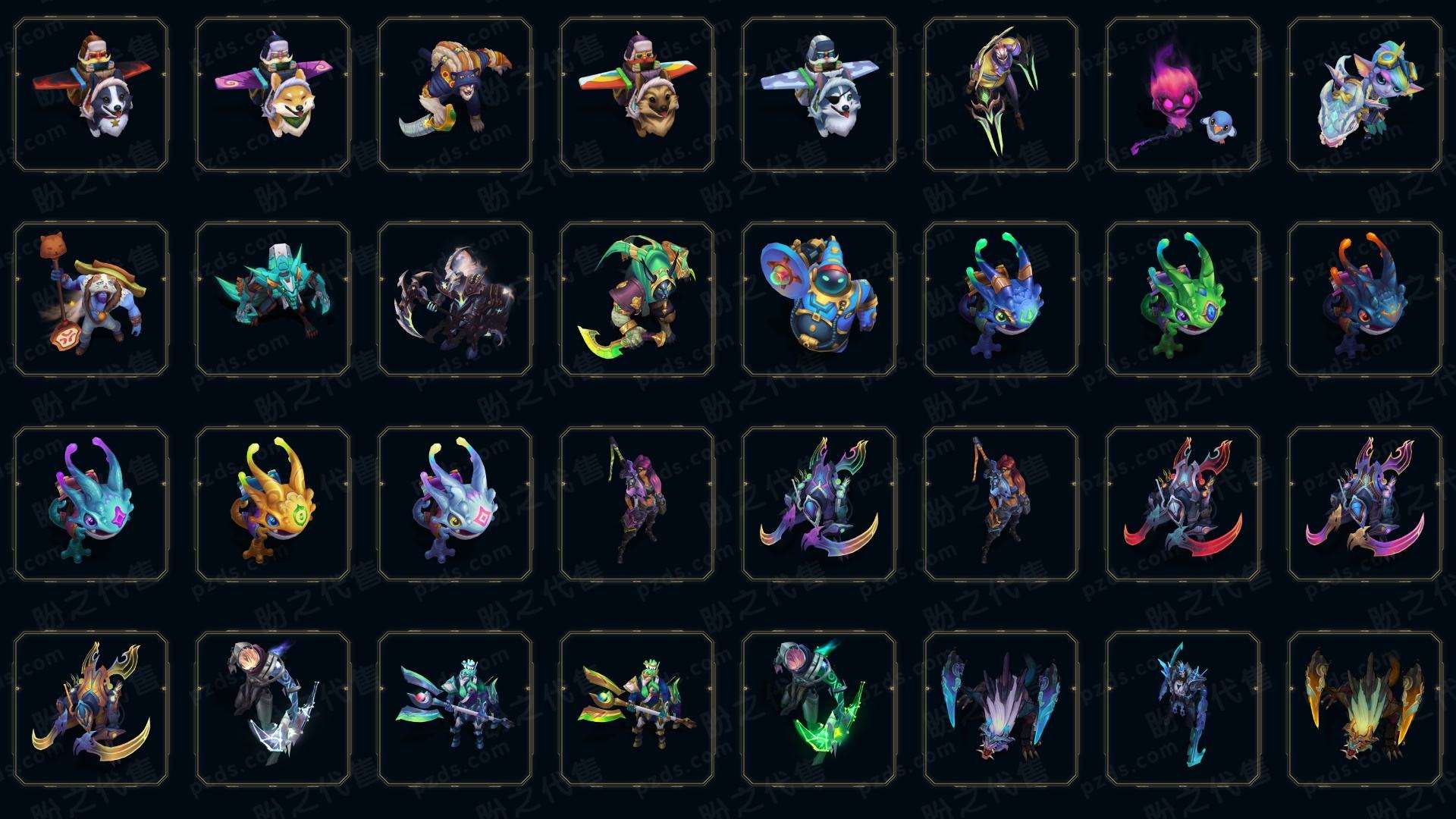The image size is (1456, 819).
Task: Select the red-bladed armored beast
Action: pos(1183,504)
